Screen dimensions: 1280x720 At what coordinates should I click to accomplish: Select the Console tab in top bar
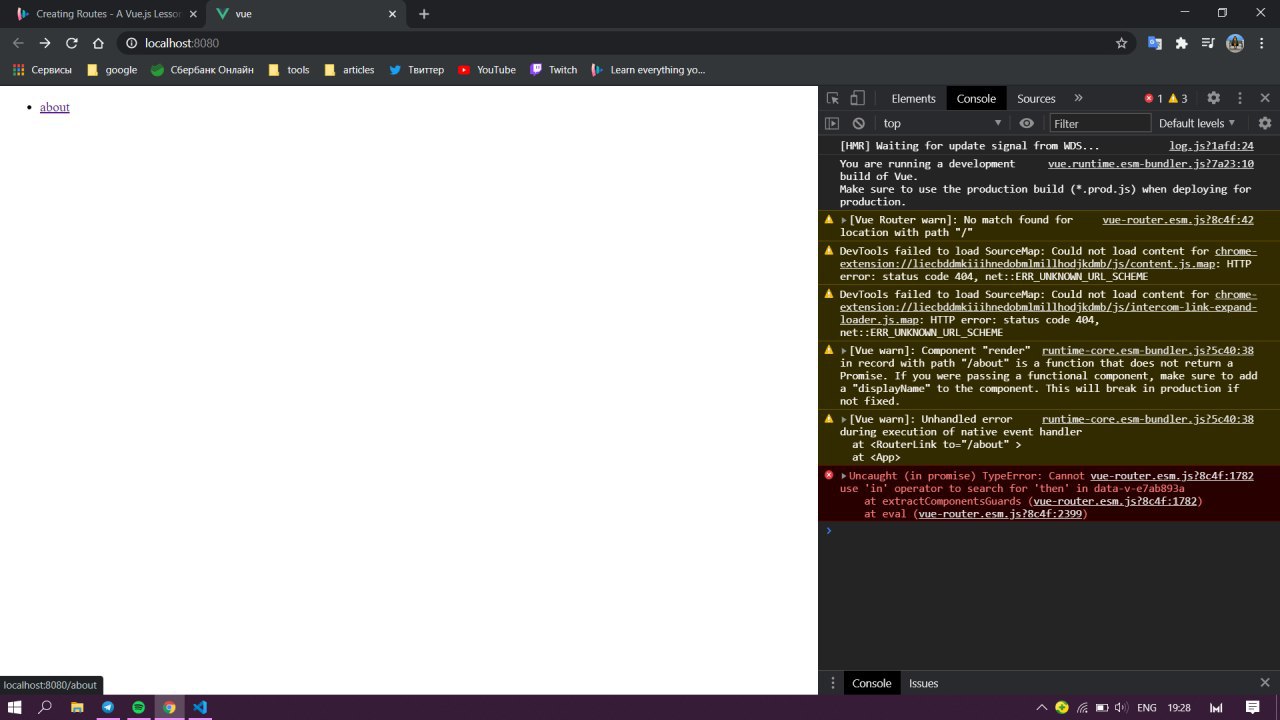[976, 98]
